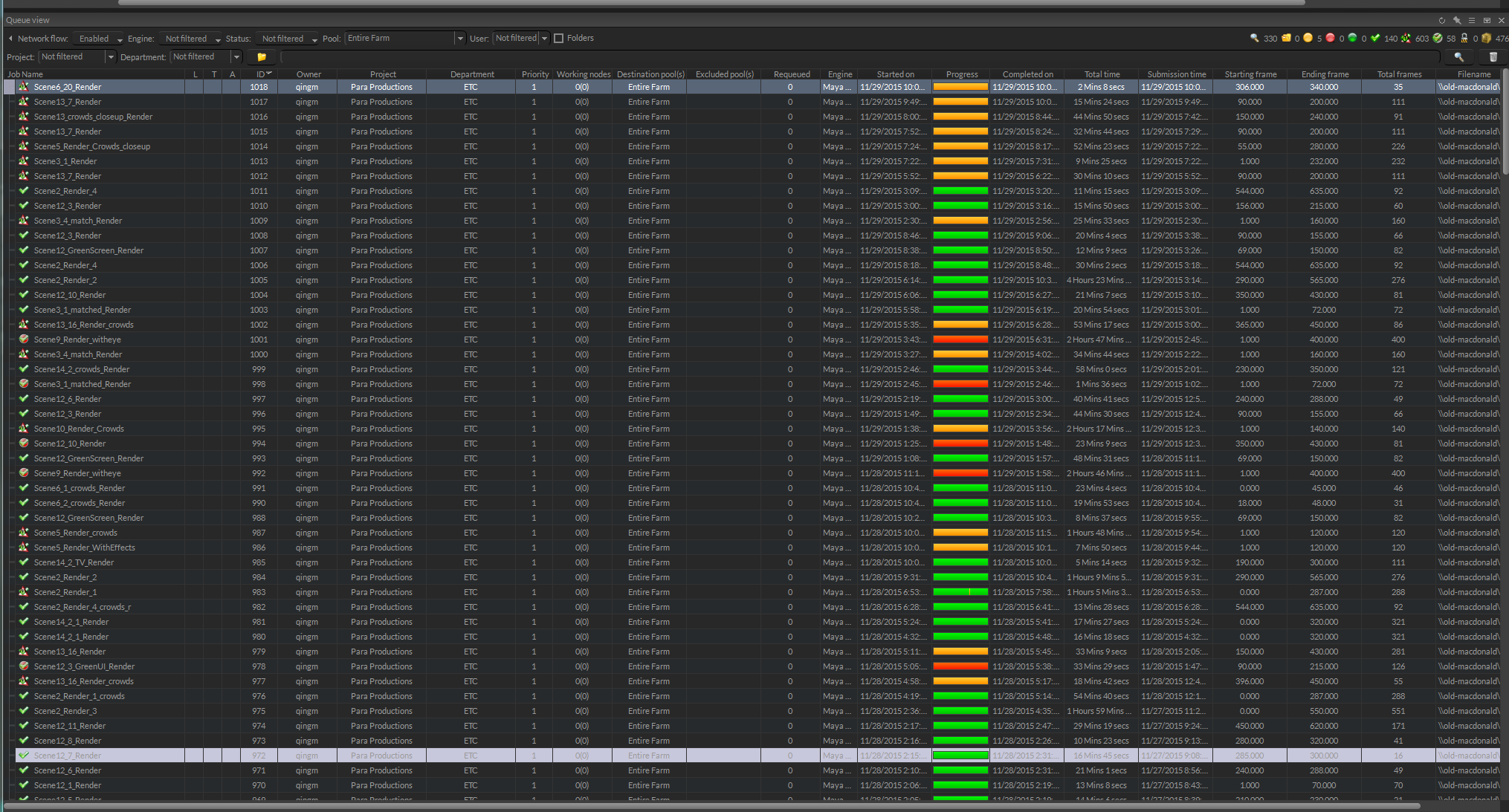Click the yellow folder counter icon
The width and height of the screenshot is (1509, 812).
point(1286,38)
